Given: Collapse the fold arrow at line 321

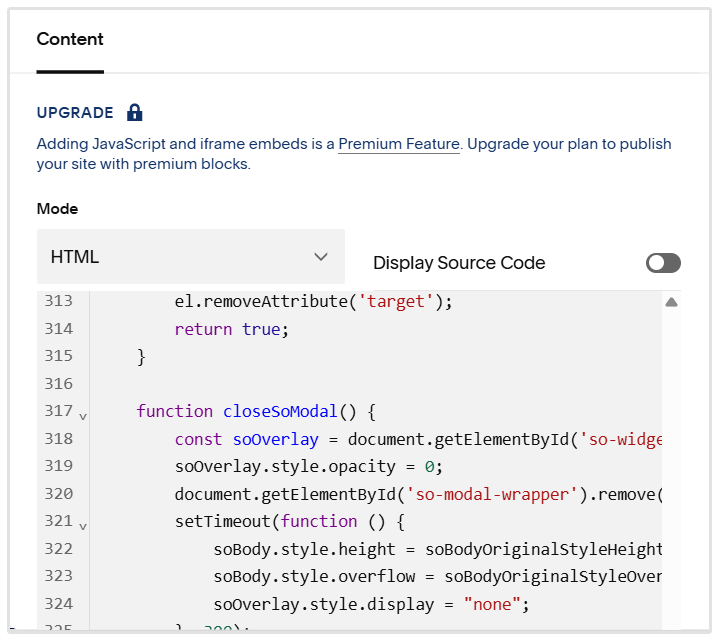Looking at the screenshot, I should point(83,526).
